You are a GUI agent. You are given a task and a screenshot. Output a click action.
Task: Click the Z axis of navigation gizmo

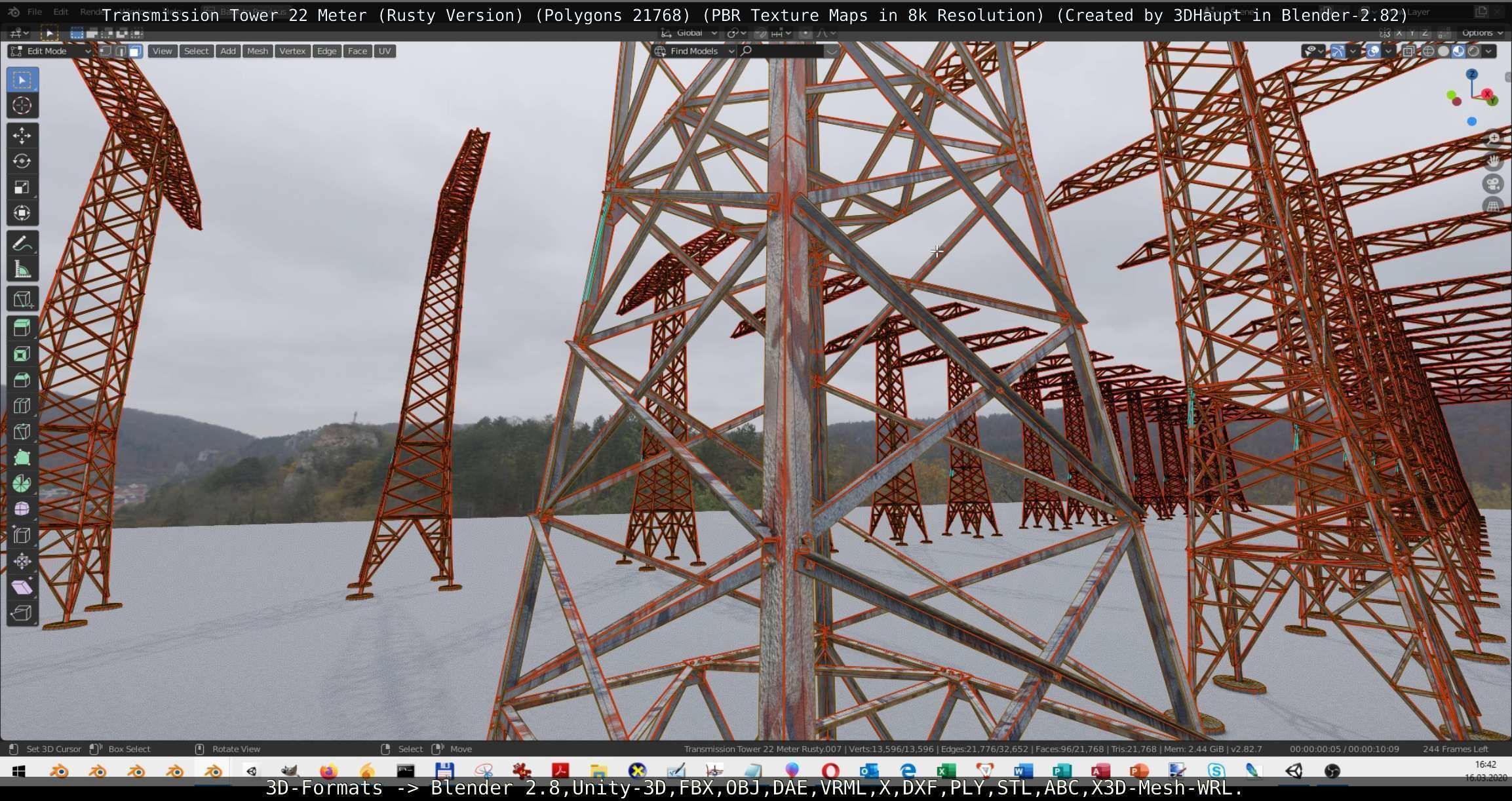tap(1473, 73)
